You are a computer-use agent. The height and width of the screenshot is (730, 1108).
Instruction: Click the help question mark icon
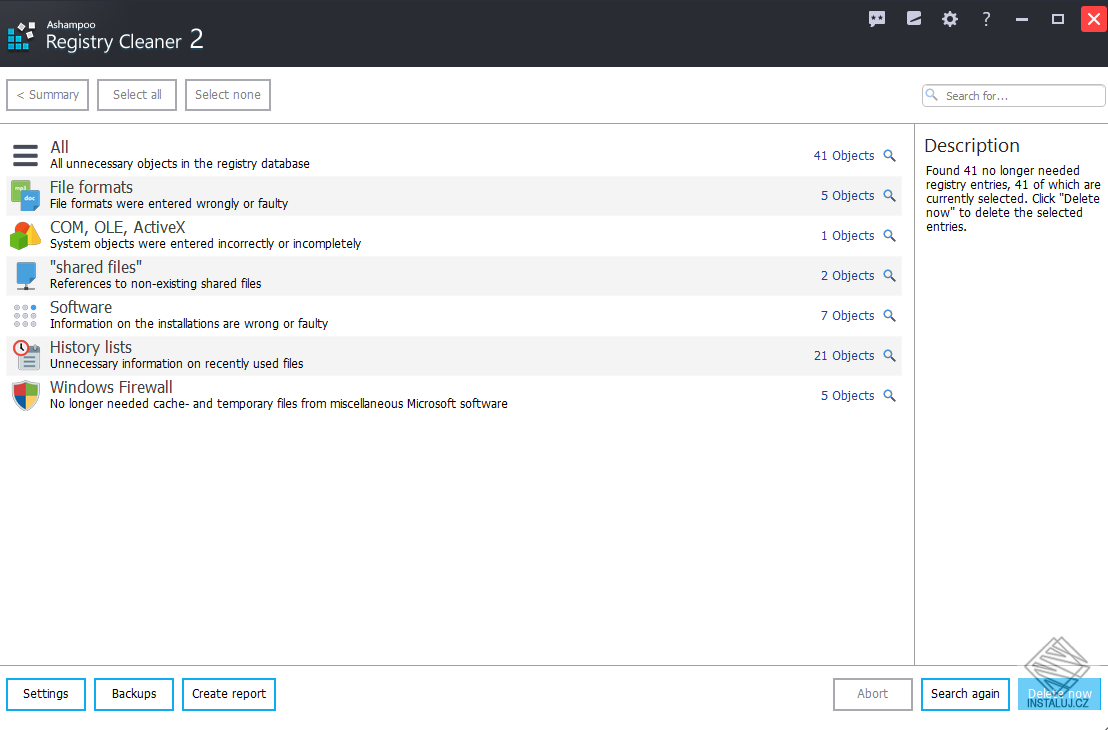pyautogui.click(x=985, y=18)
